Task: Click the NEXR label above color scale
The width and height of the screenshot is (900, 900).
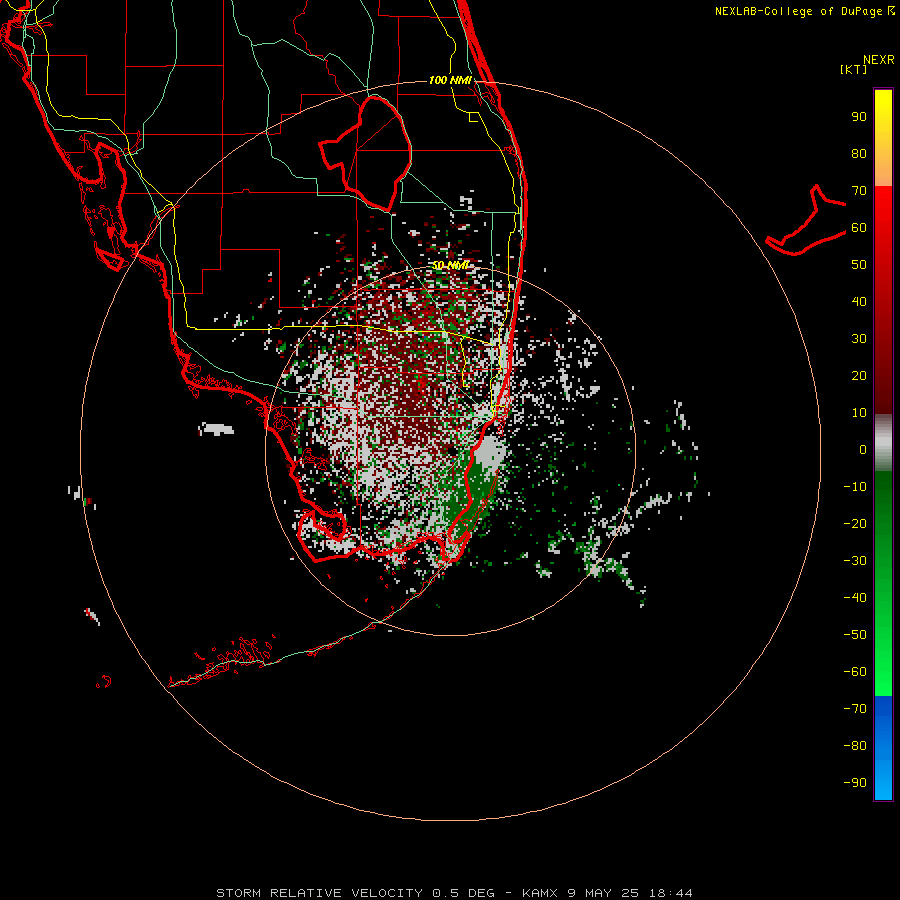Action: [x=879, y=60]
